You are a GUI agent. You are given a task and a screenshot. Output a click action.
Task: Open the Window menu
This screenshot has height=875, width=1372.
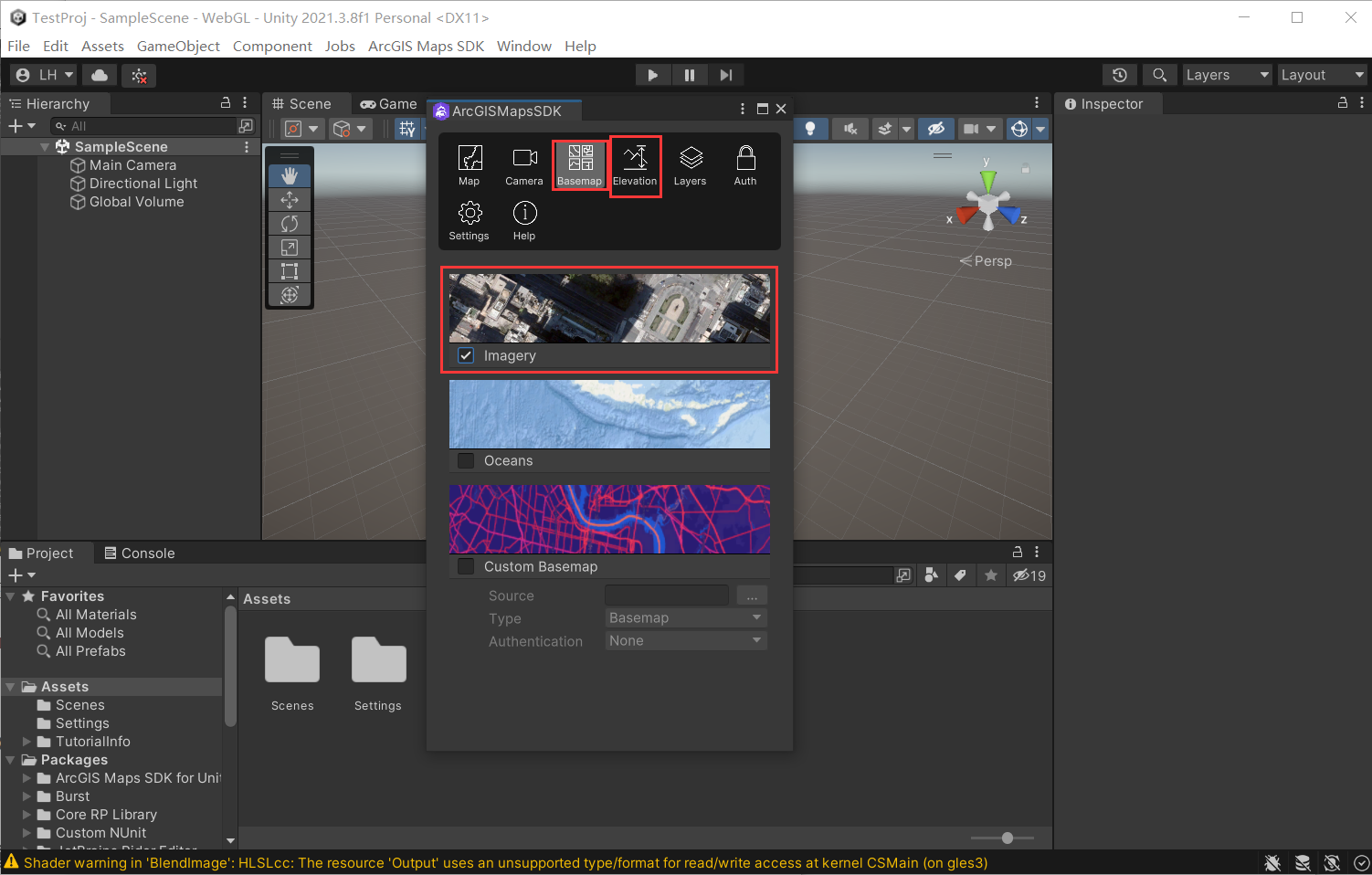click(x=524, y=46)
